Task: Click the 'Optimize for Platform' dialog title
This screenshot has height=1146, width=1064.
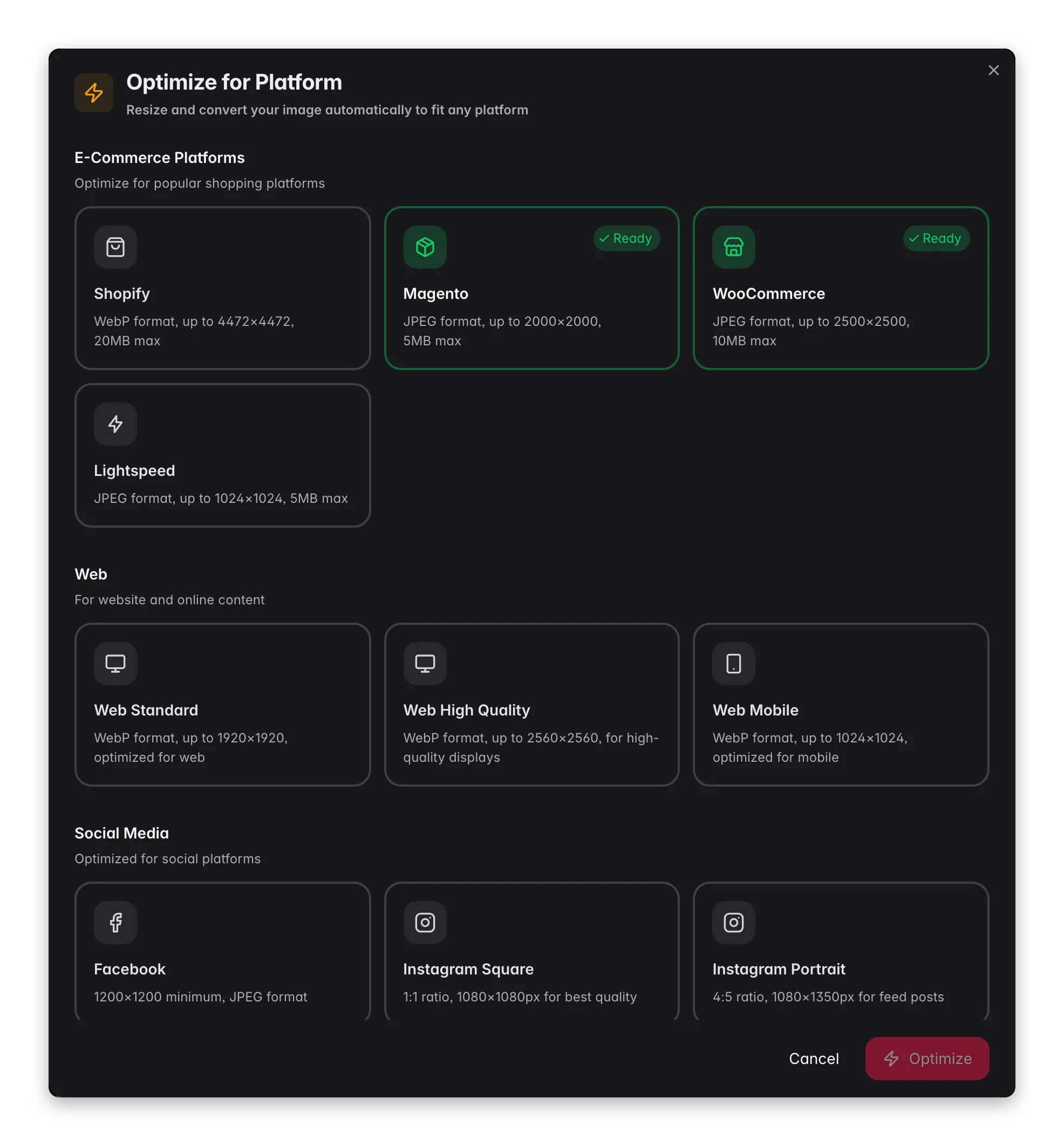Action: [x=234, y=83]
